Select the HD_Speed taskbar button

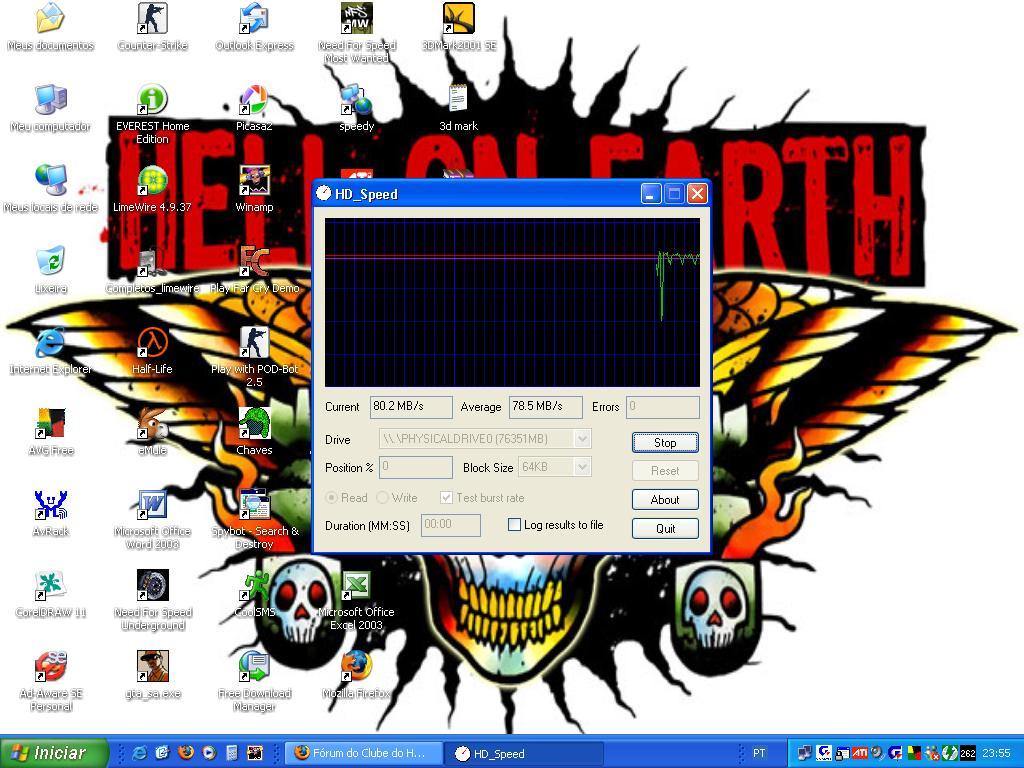point(524,753)
